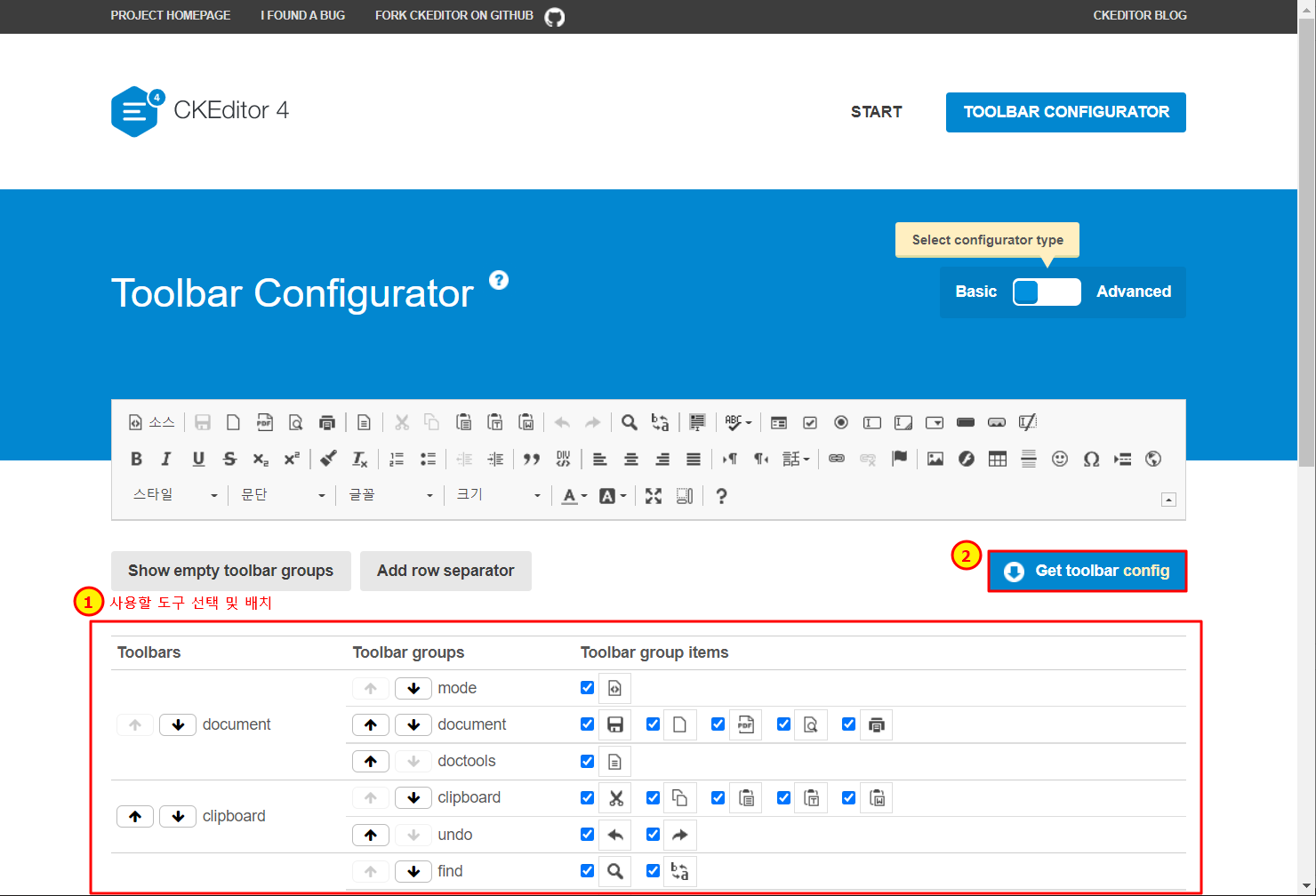Open GitHub via the octocat icon
Screen dimensions: 1316x896
click(555, 17)
